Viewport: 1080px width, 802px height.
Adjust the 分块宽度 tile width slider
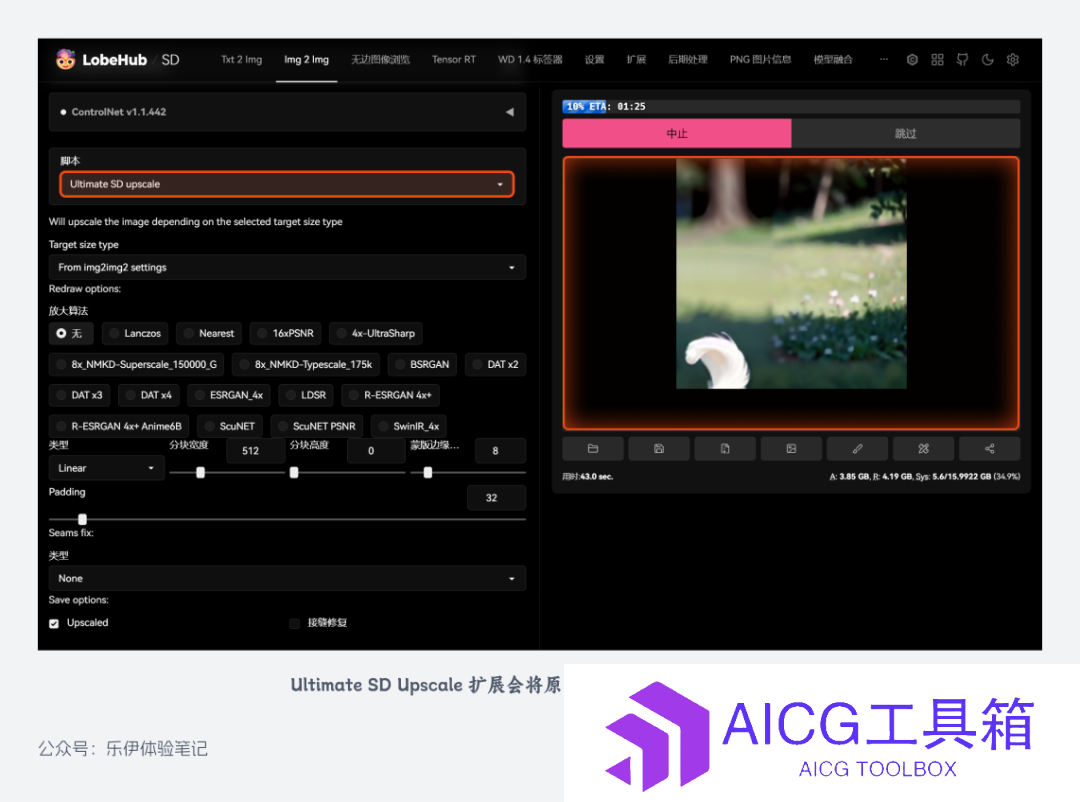(x=227, y=473)
